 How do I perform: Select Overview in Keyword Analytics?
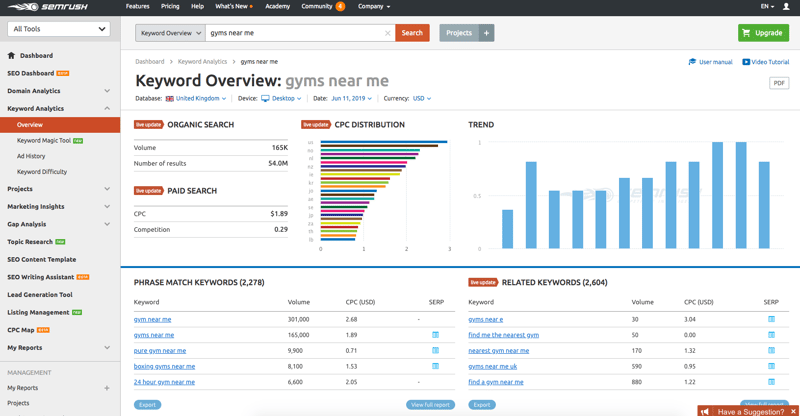(60, 125)
